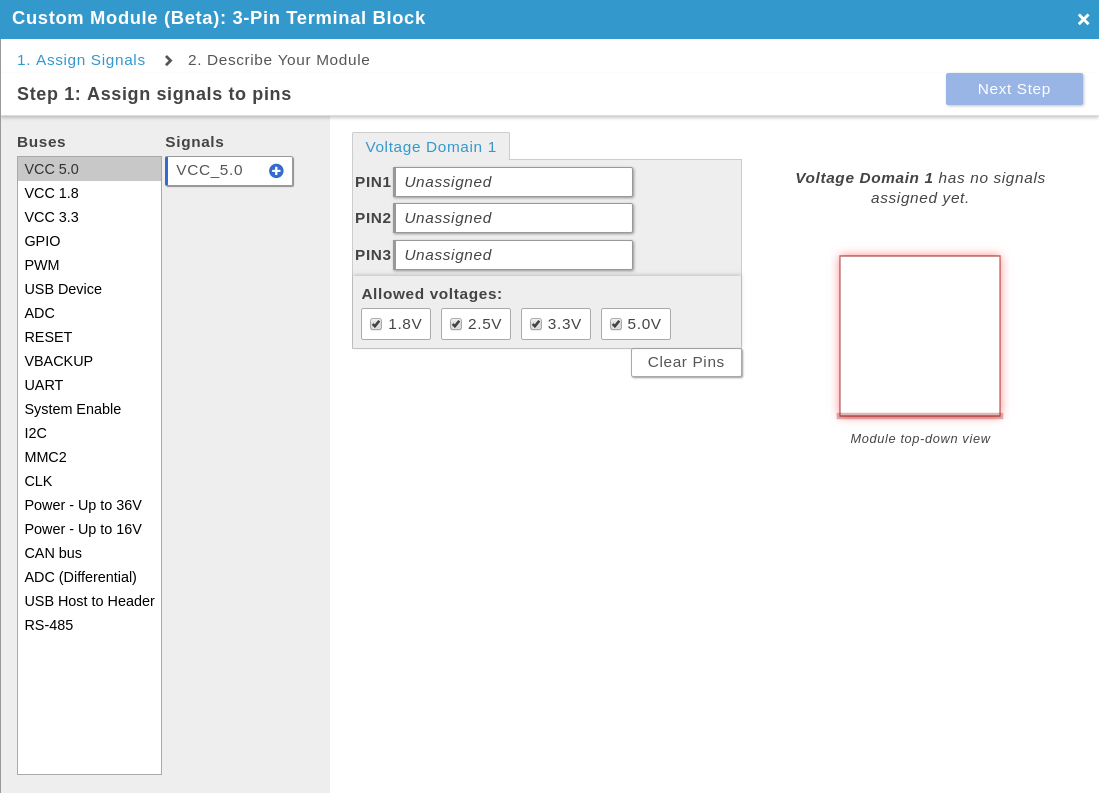Select the System Enable bus
Image resolution: width=1099 pixels, height=793 pixels.
(x=90, y=409)
